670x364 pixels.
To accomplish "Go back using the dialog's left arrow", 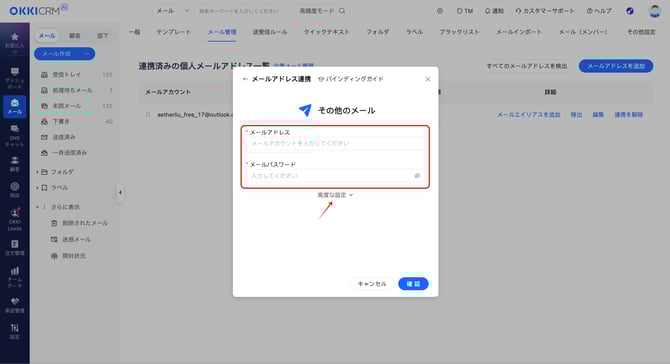I will tap(245, 79).
